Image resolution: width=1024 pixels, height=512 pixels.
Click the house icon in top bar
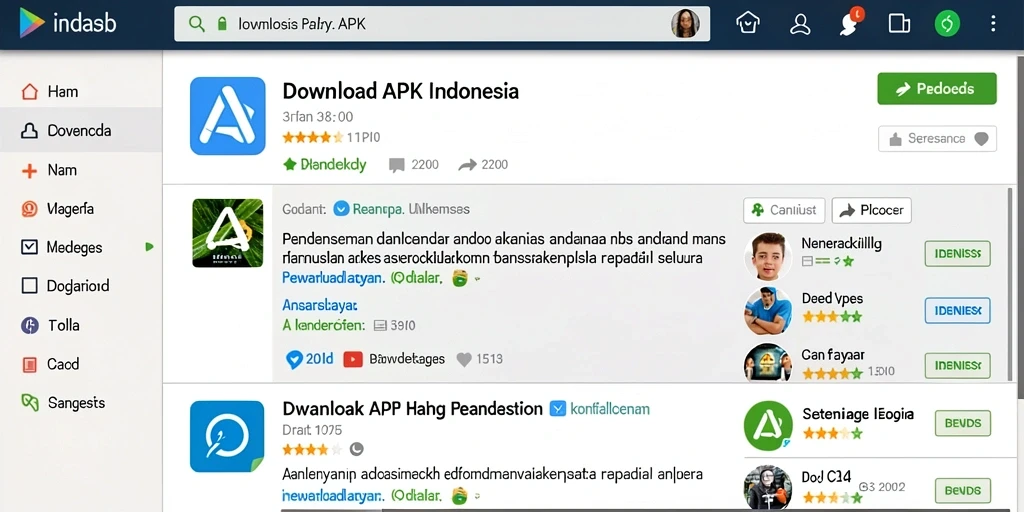tap(748, 24)
